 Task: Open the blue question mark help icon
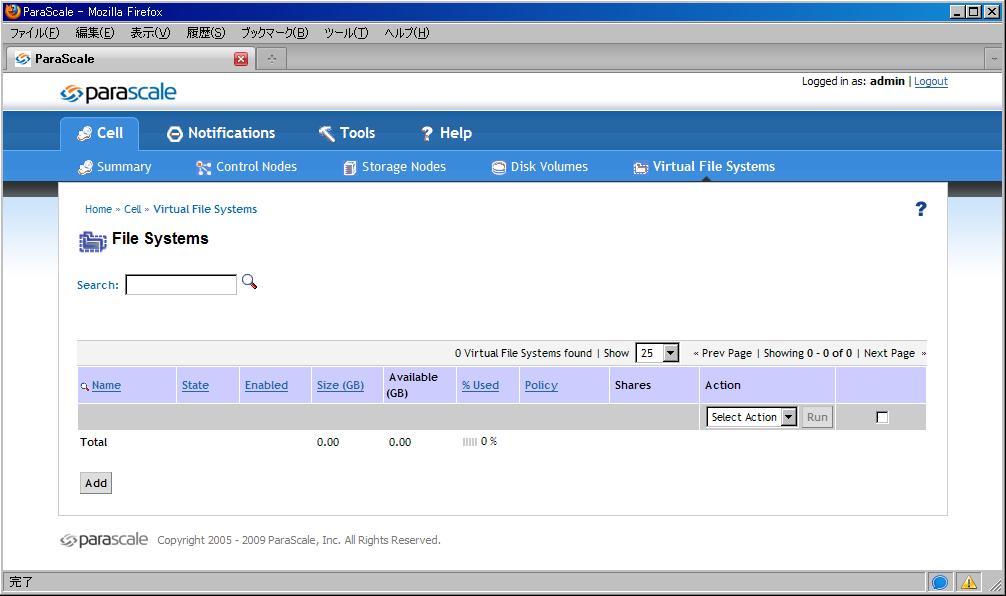tap(921, 209)
